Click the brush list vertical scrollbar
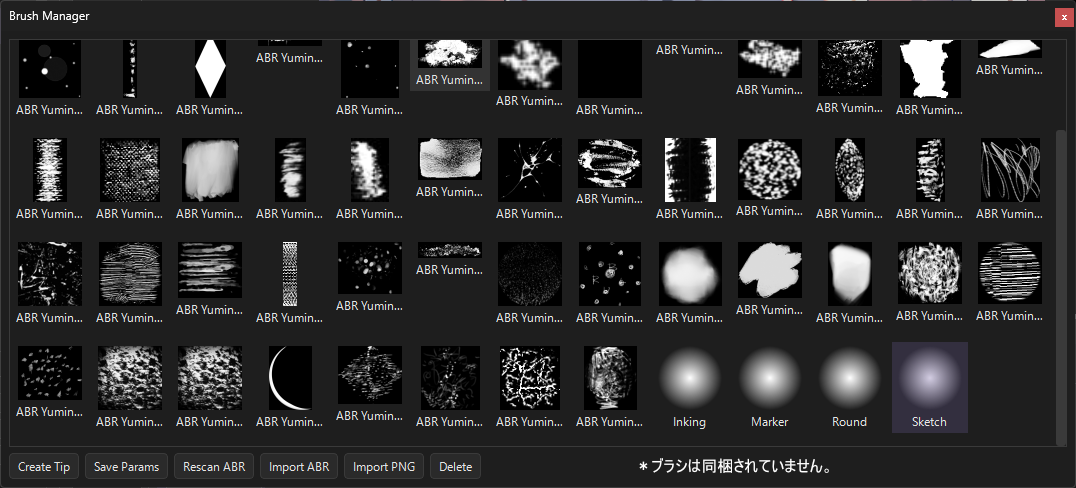This screenshot has height=488, width=1076. tap(1061, 287)
